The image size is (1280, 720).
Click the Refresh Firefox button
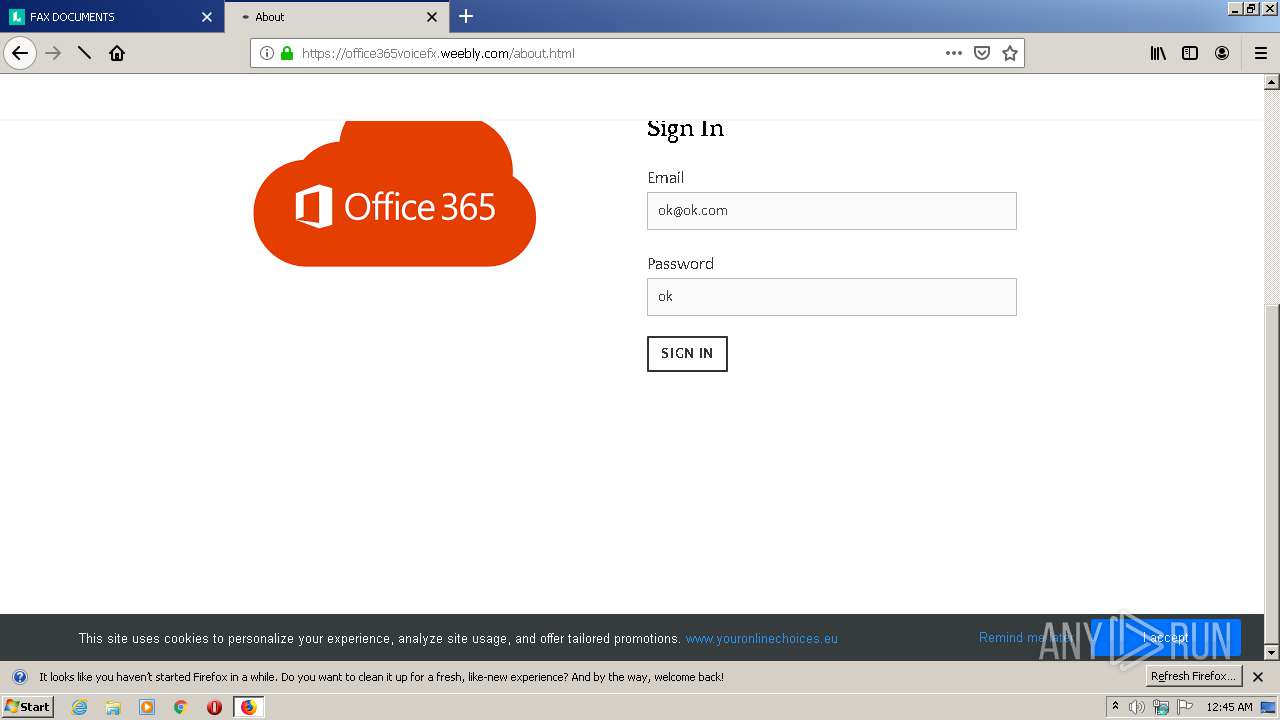click(x=1194, y=676)
